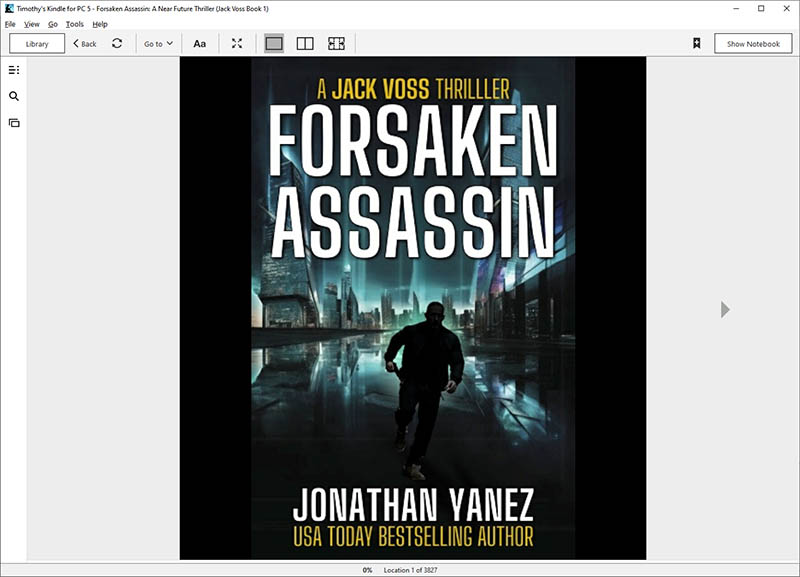Screen dimensions: 800x577
Task: Click the Show Notebook button
Action: click(753, 44)
